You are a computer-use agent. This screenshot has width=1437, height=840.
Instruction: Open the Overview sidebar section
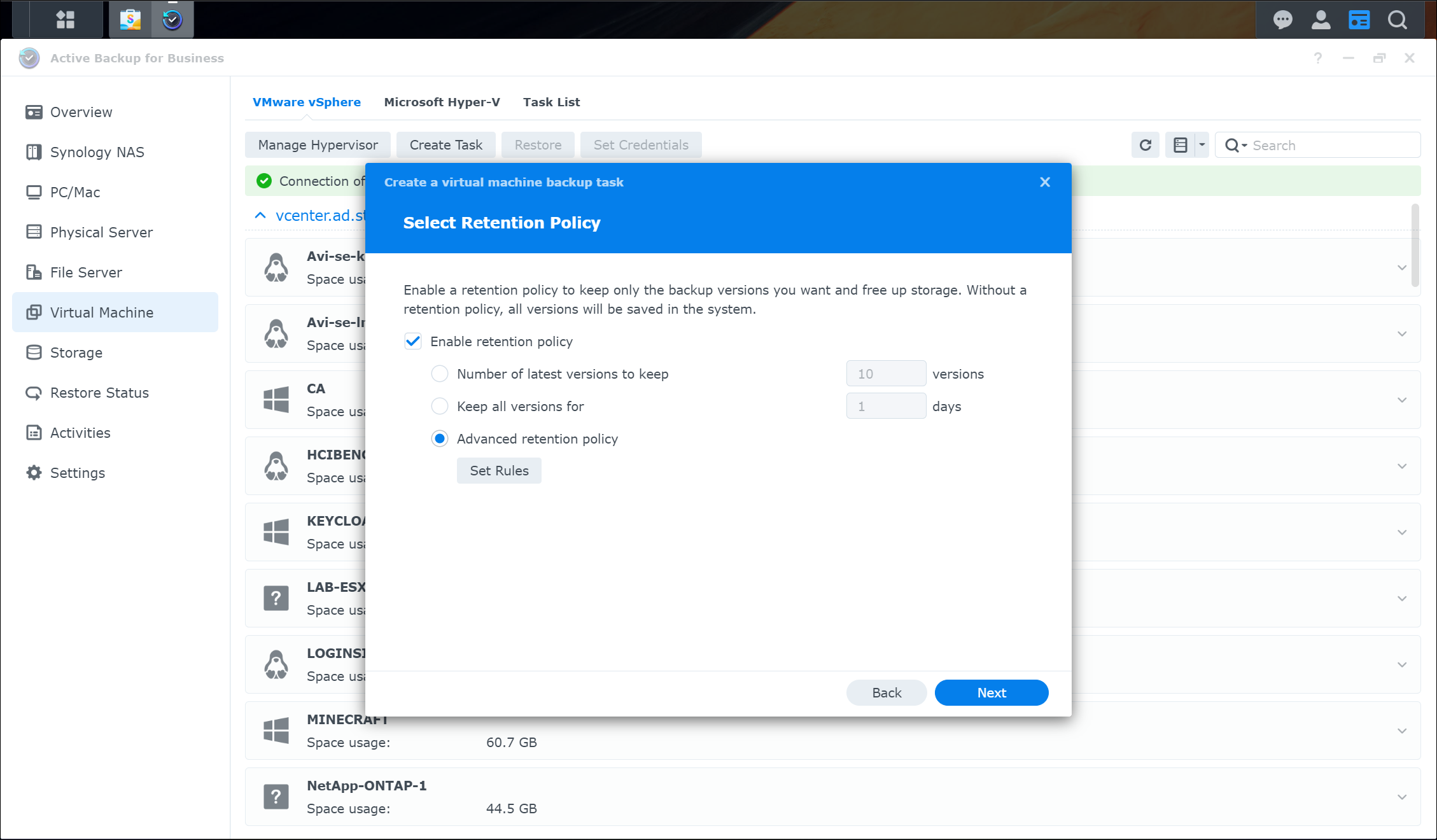(x=81, y=112)
